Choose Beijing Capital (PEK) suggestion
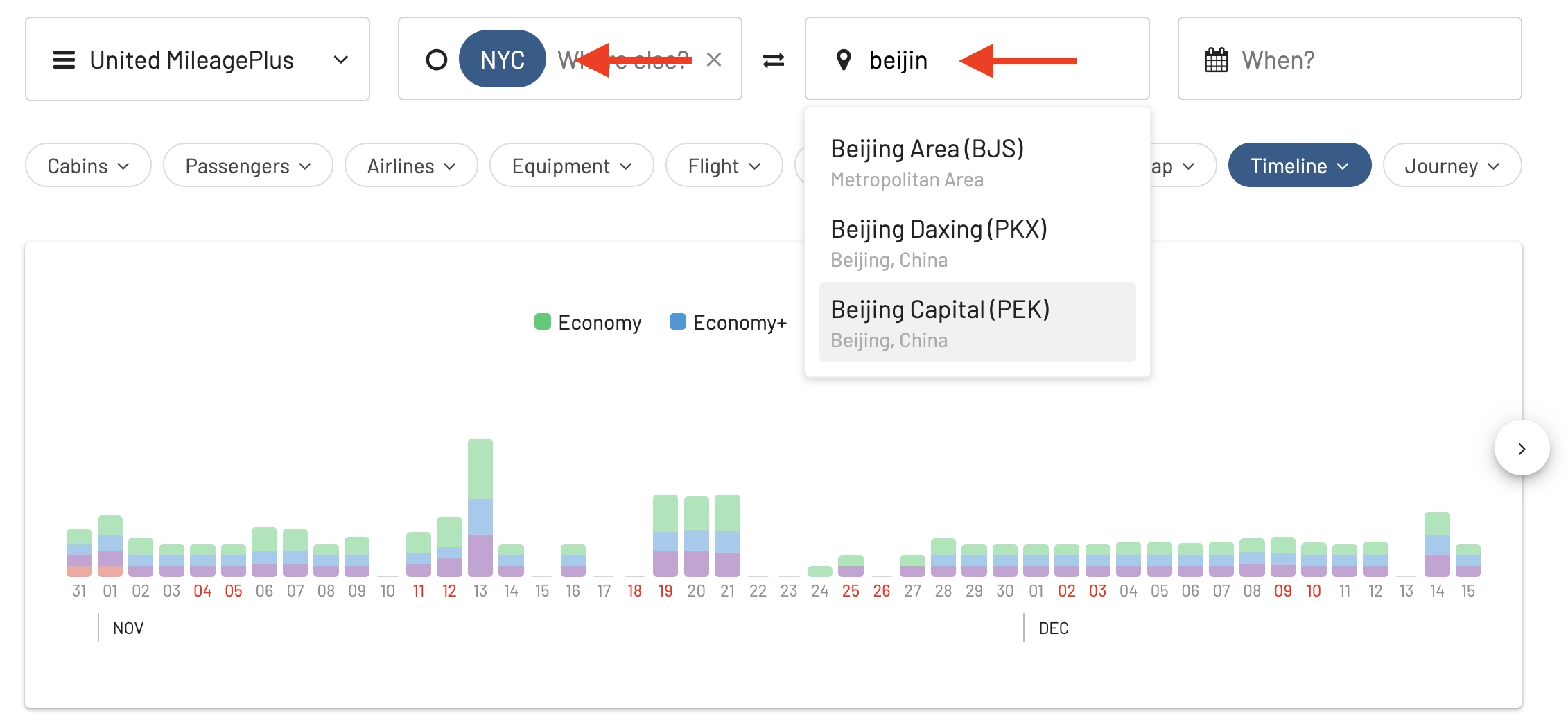This screenshot has height=724, width=1568. [x=977, y=322]
